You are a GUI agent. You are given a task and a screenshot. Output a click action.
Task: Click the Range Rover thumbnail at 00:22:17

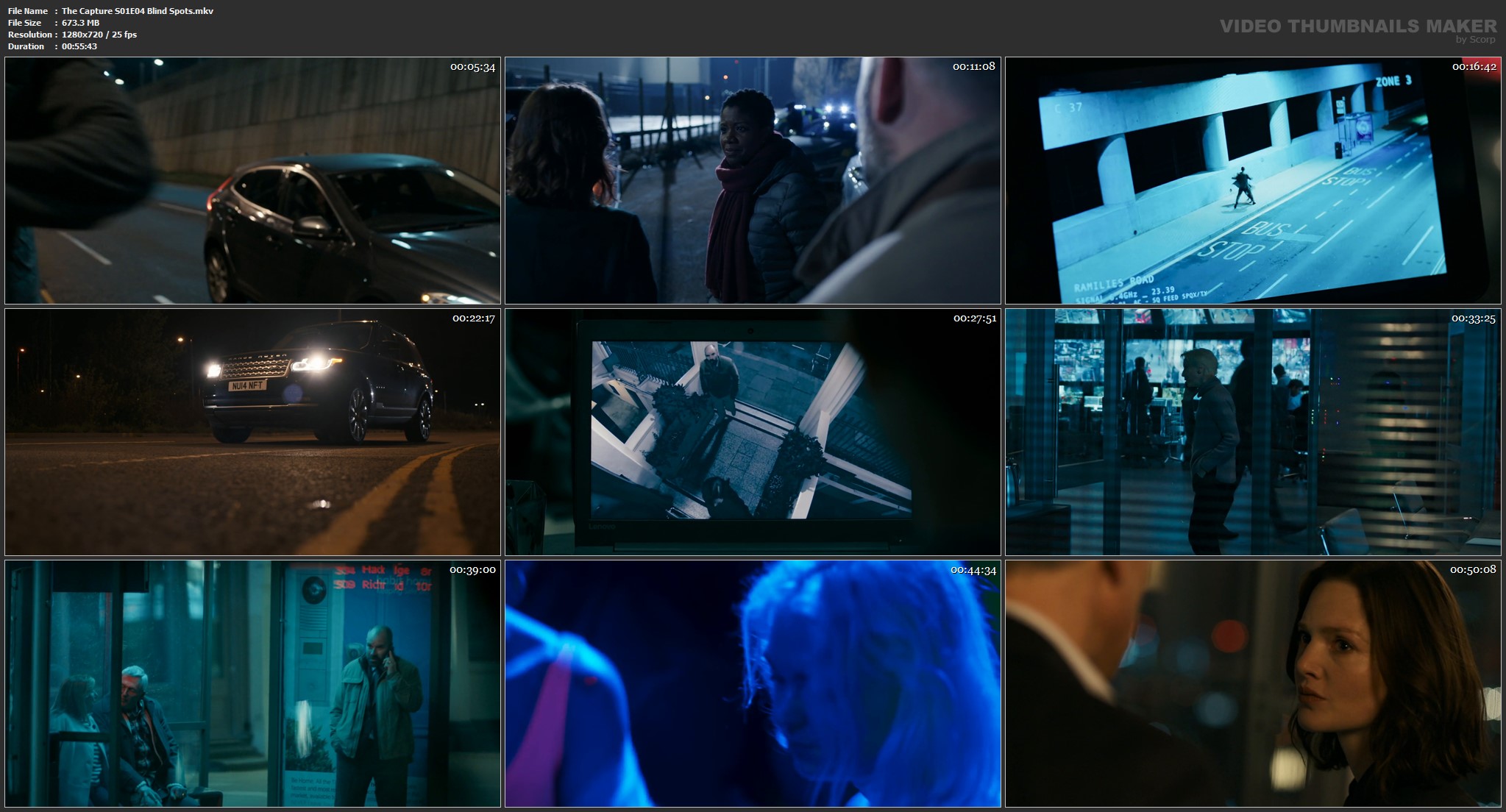tap(252, 432)
